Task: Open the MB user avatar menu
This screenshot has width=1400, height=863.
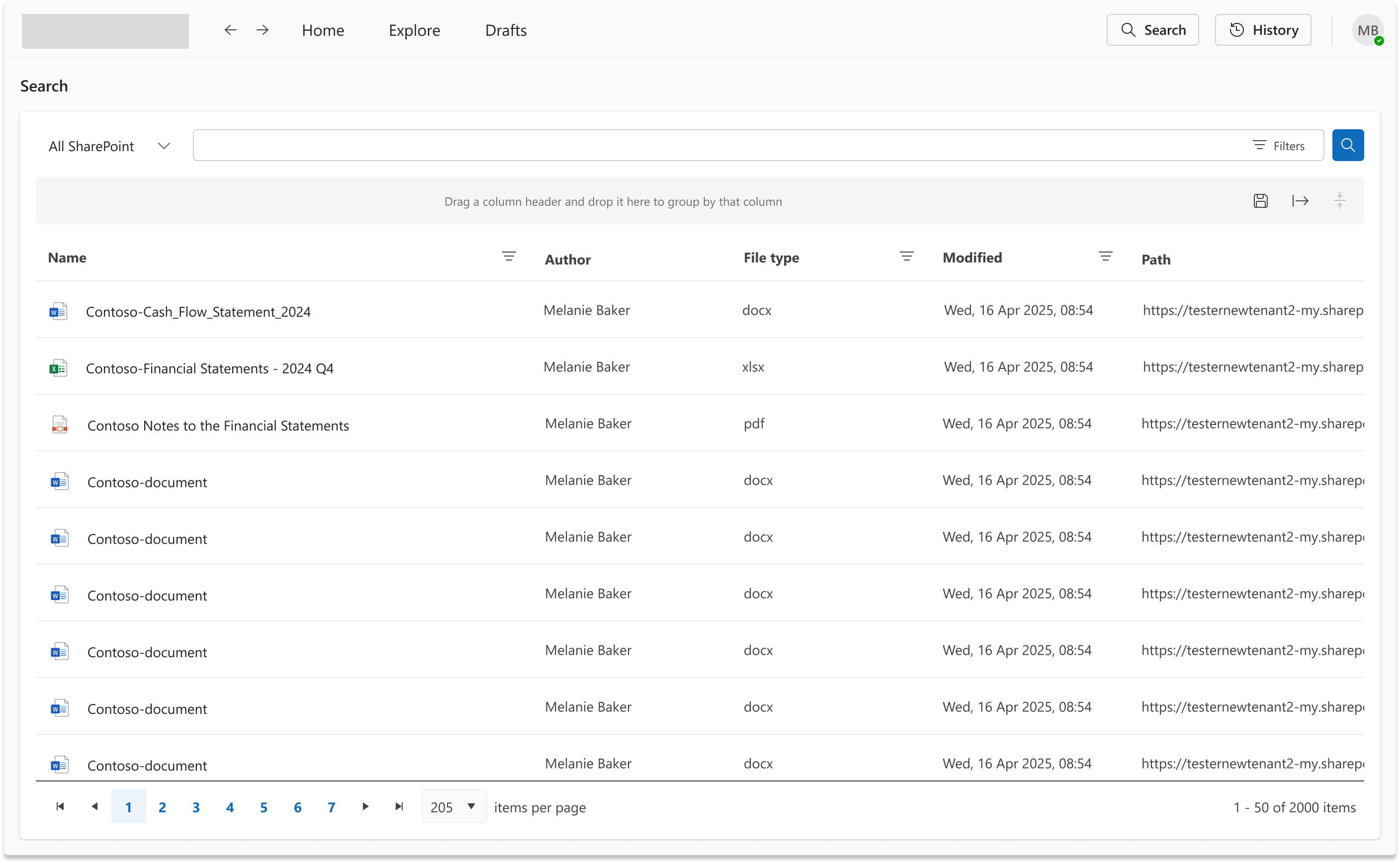Action: pyautogui.click(x=1368, y=30)
